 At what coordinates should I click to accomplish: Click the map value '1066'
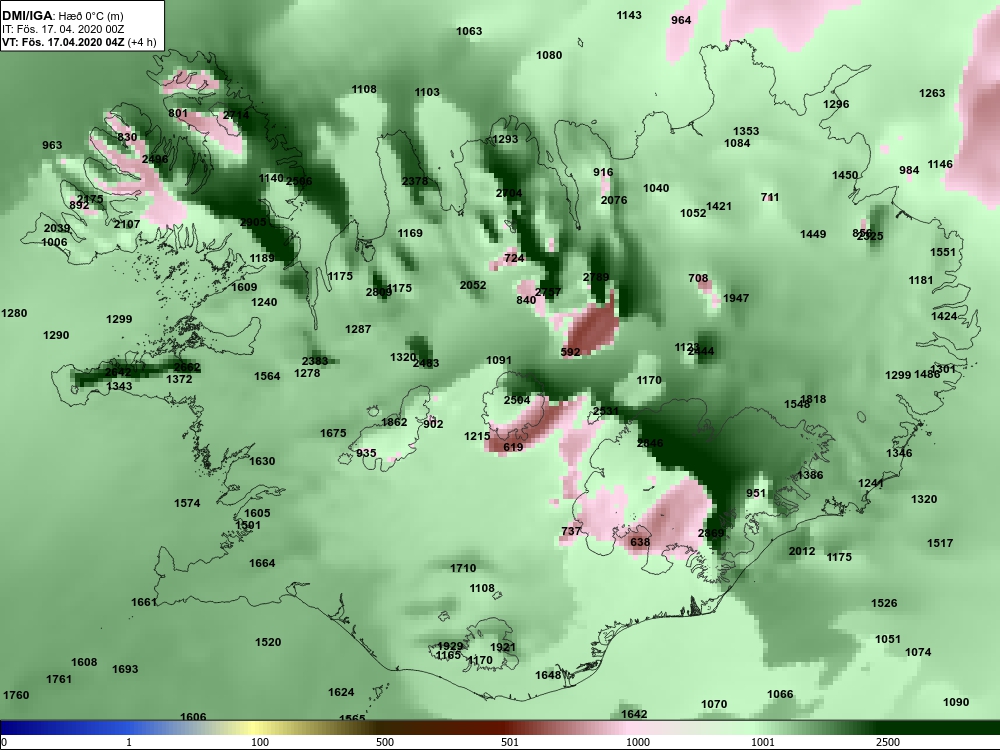780,695
